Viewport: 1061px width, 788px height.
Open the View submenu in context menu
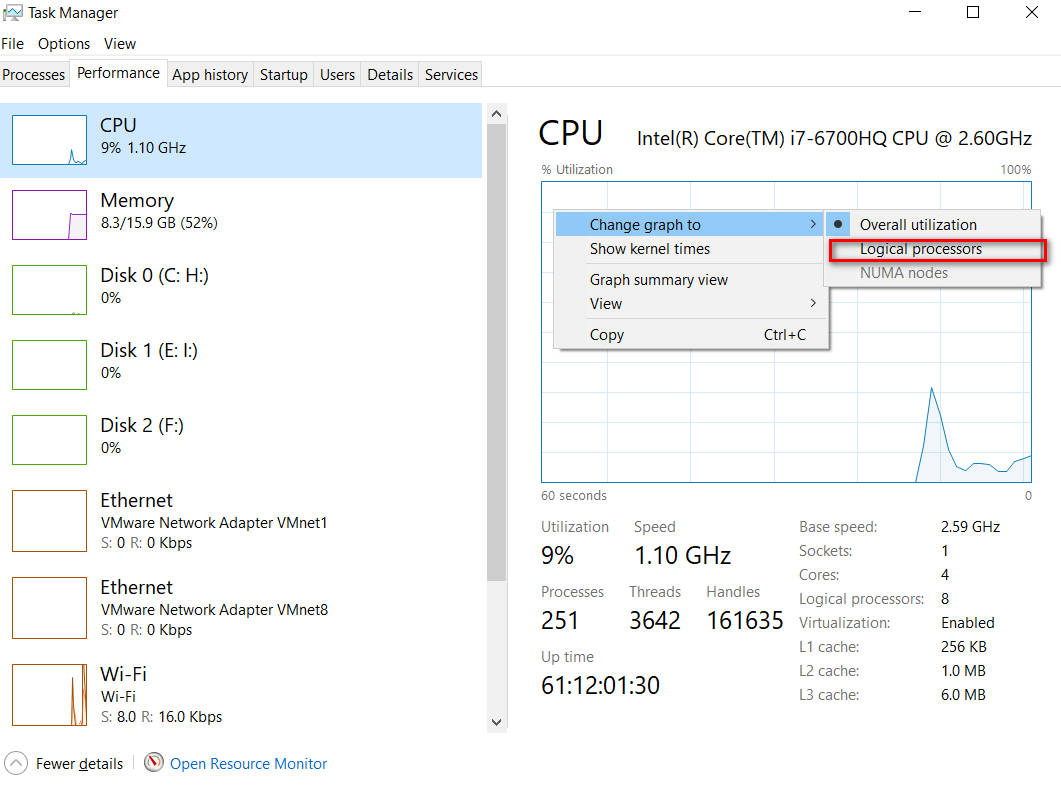(x=605, y=303)
